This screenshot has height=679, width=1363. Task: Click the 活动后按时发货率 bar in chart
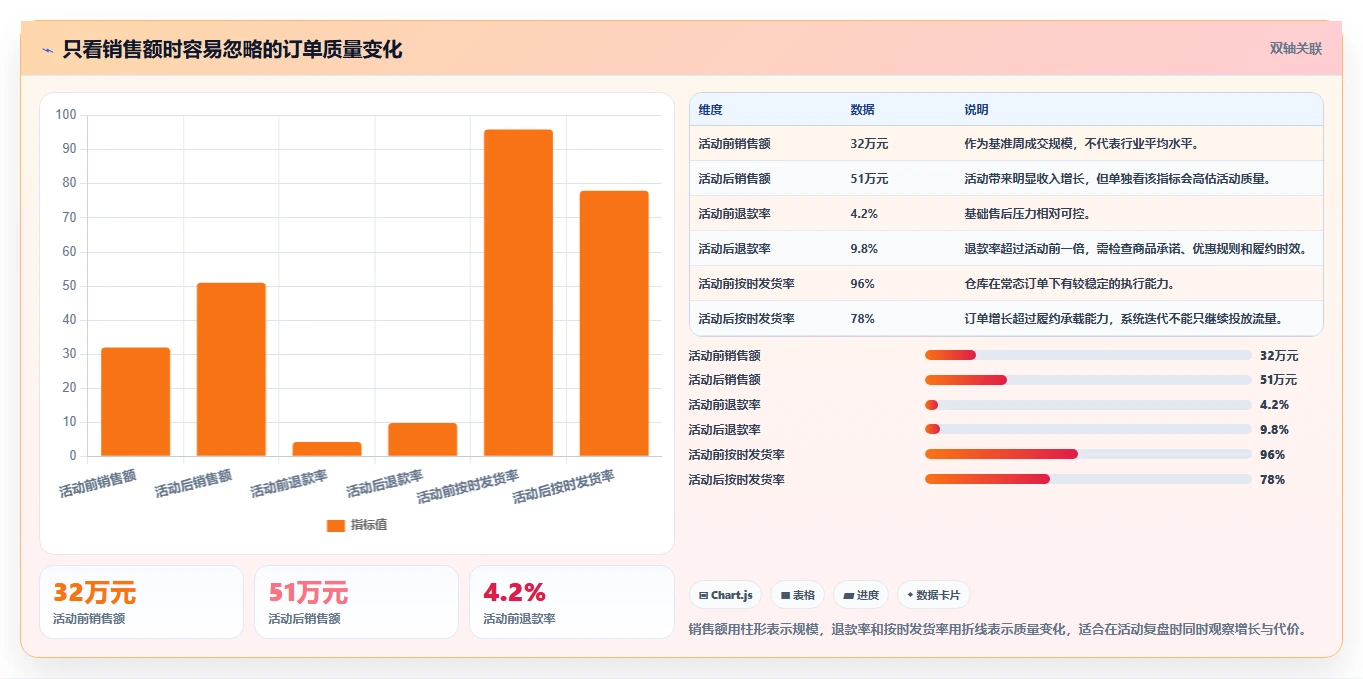coord(614,323)
